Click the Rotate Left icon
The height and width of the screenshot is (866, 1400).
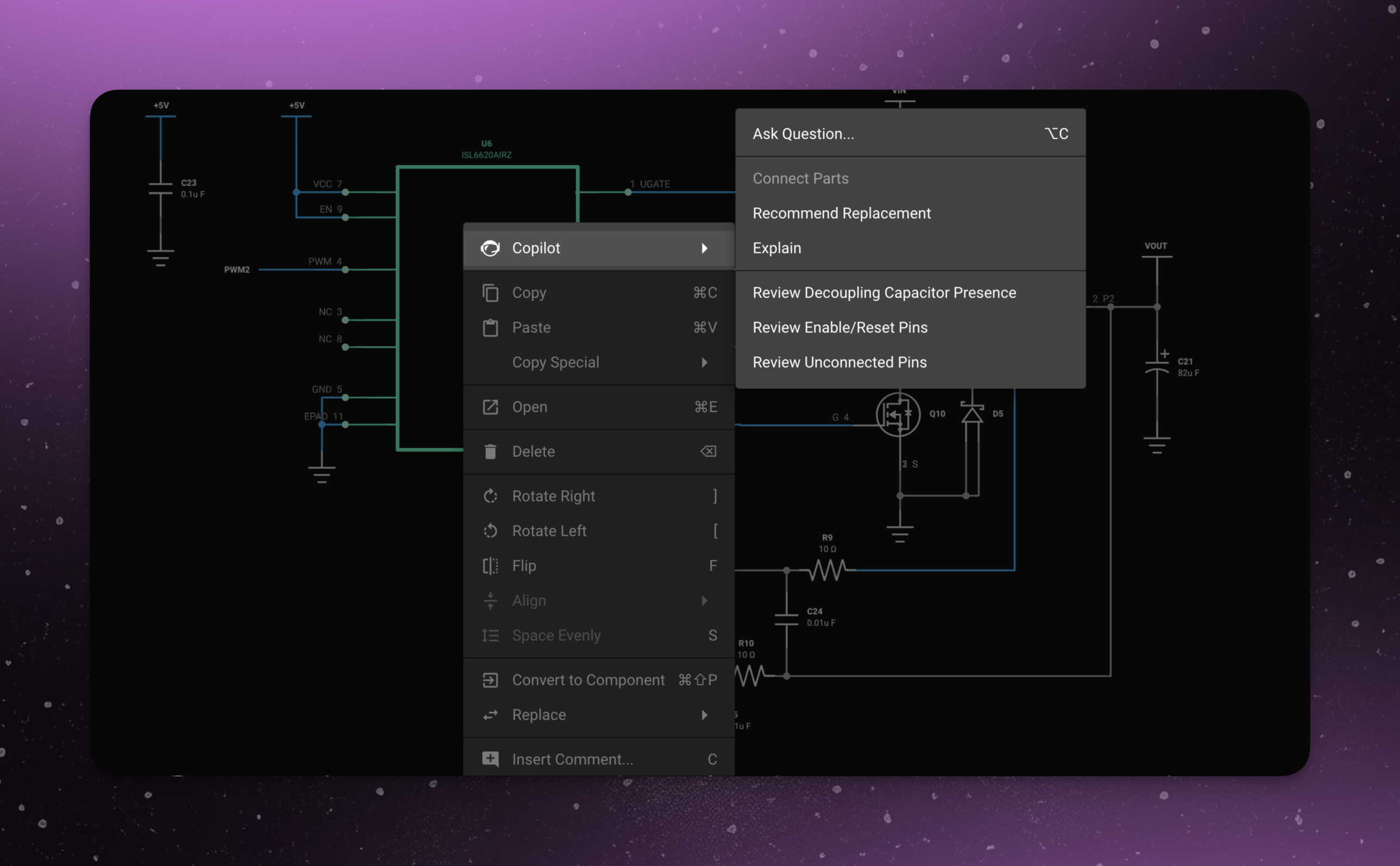pyautogui.click(x=490, y=531)
